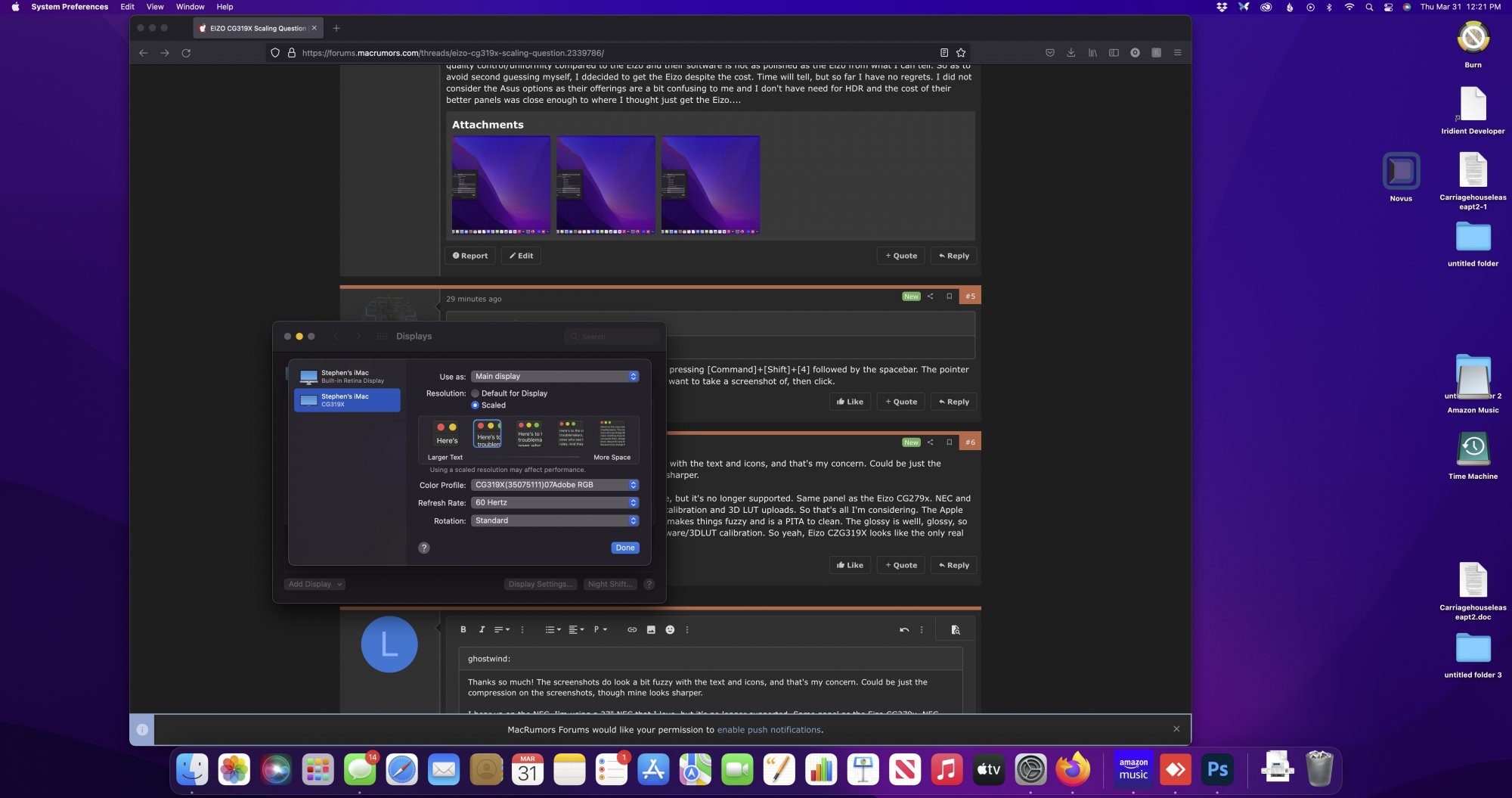This screenshot has width=1512, height=798.
Task: Open the Color Profile dropdown
Action: [555, 485]
